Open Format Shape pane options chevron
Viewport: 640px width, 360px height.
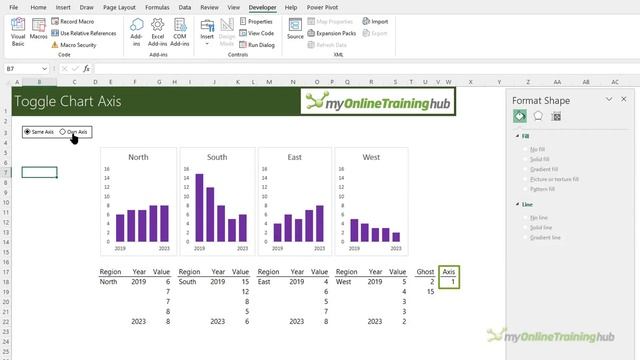point(609,99)
